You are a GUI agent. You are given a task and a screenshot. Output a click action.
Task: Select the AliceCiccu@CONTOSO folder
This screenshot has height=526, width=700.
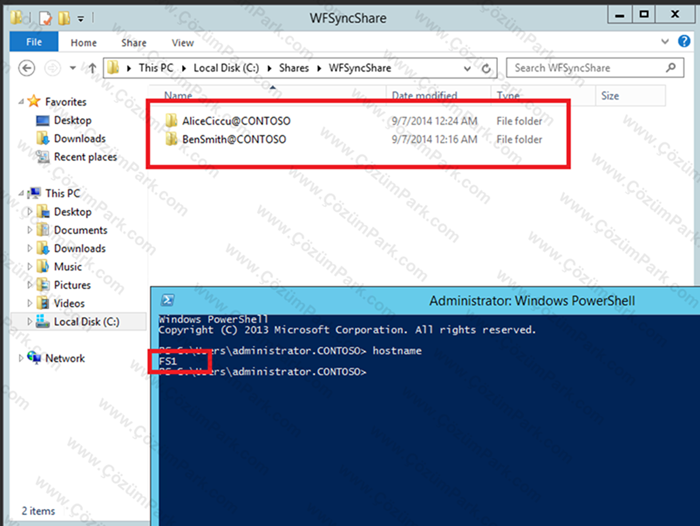click(236, 121)
